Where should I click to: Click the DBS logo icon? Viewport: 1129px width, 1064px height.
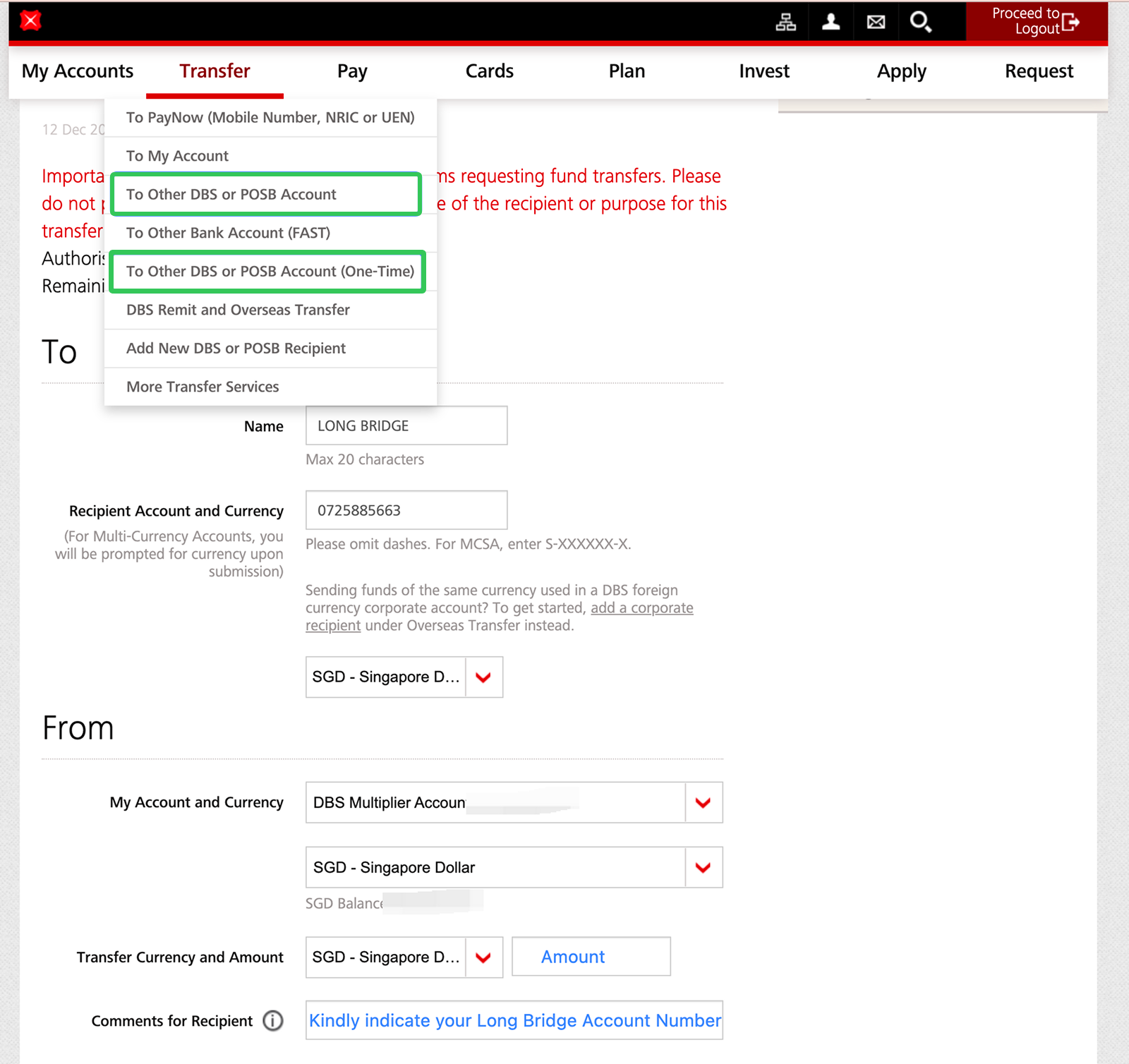tap(30, 21)
